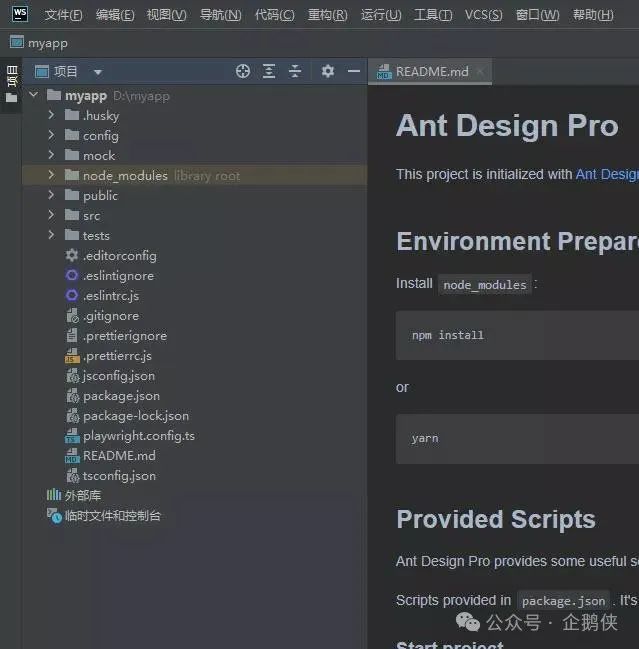Expand the node_modules folder
The height and width of the screenshot is (649, 639).
pos(51,175)
